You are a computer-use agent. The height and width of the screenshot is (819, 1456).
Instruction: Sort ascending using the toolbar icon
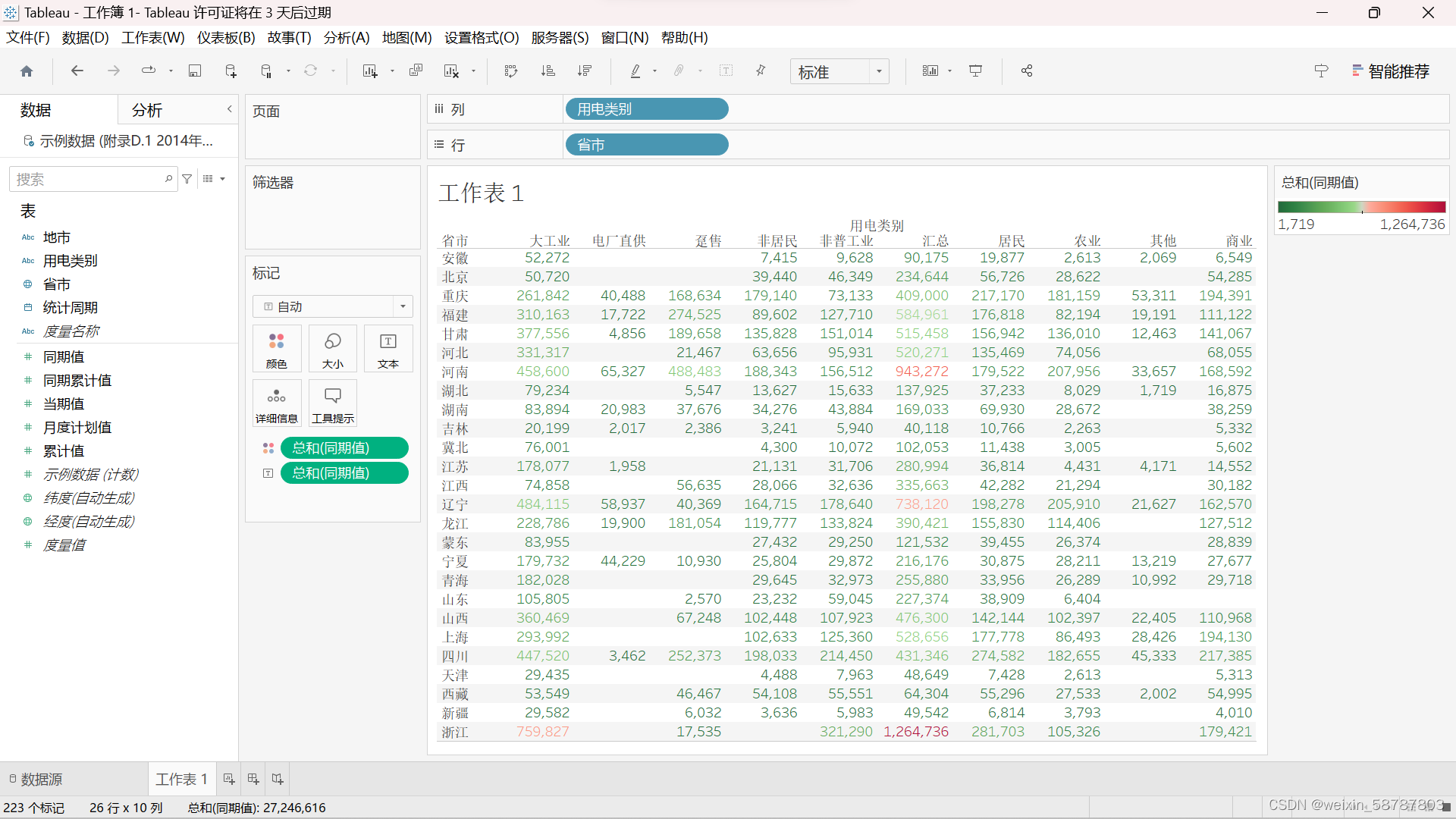[x=548, y=71]
